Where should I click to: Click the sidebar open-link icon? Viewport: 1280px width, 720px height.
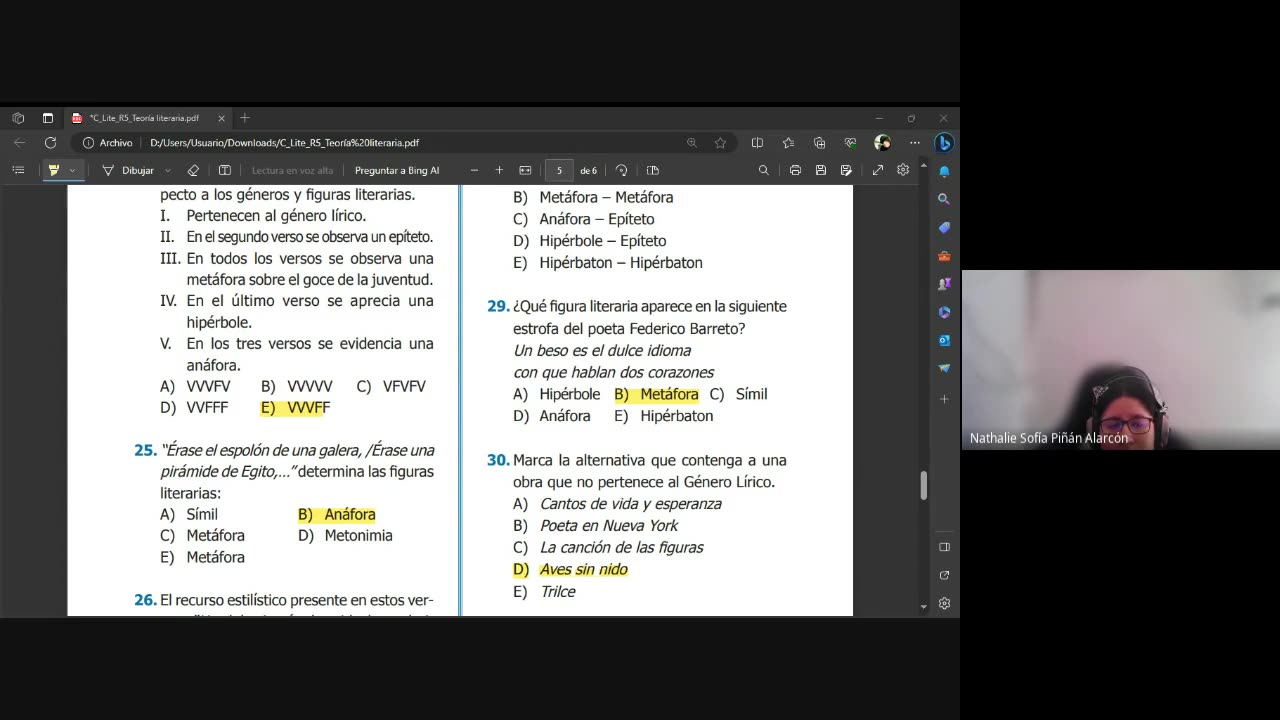(944, 575)
